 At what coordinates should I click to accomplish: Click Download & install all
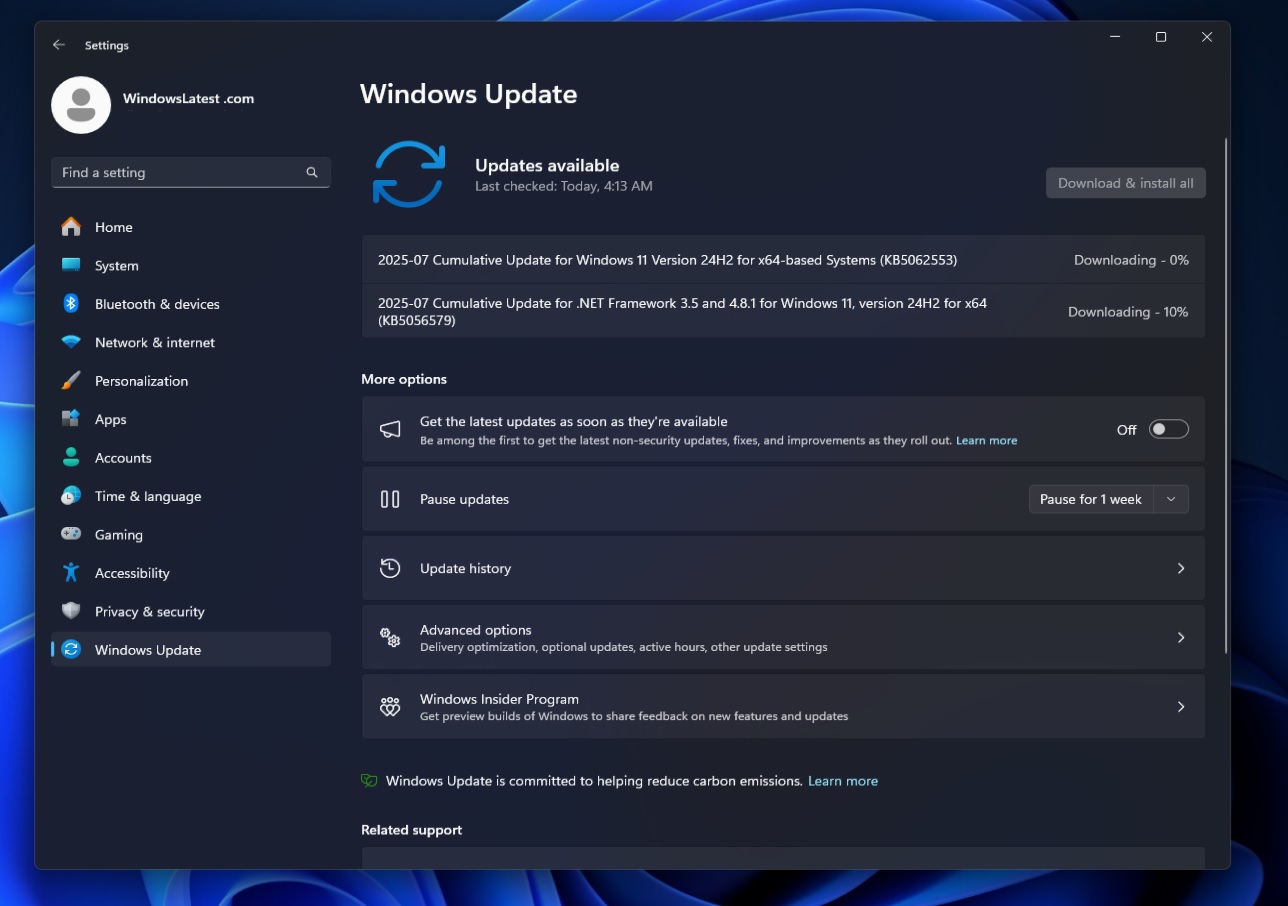[x=1125, y=182]
